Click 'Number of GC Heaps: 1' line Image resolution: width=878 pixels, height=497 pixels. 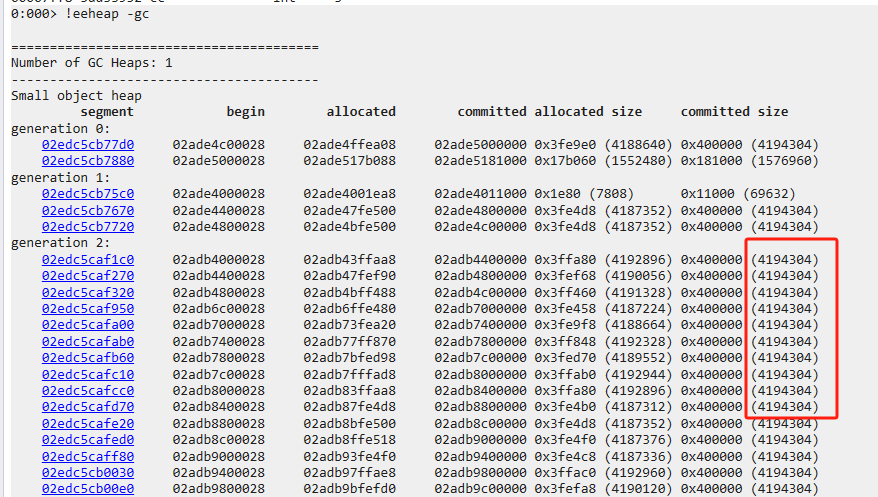92,63
